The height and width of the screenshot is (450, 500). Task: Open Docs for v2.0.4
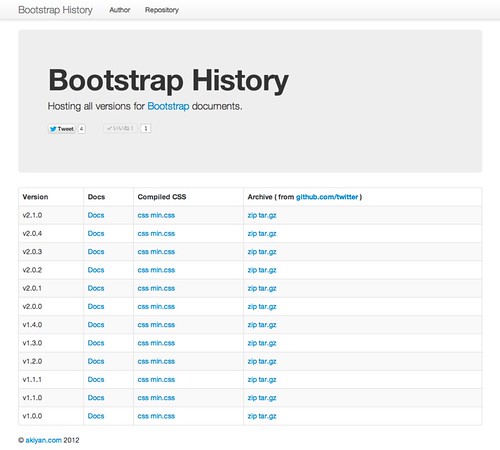coord(96,234)
